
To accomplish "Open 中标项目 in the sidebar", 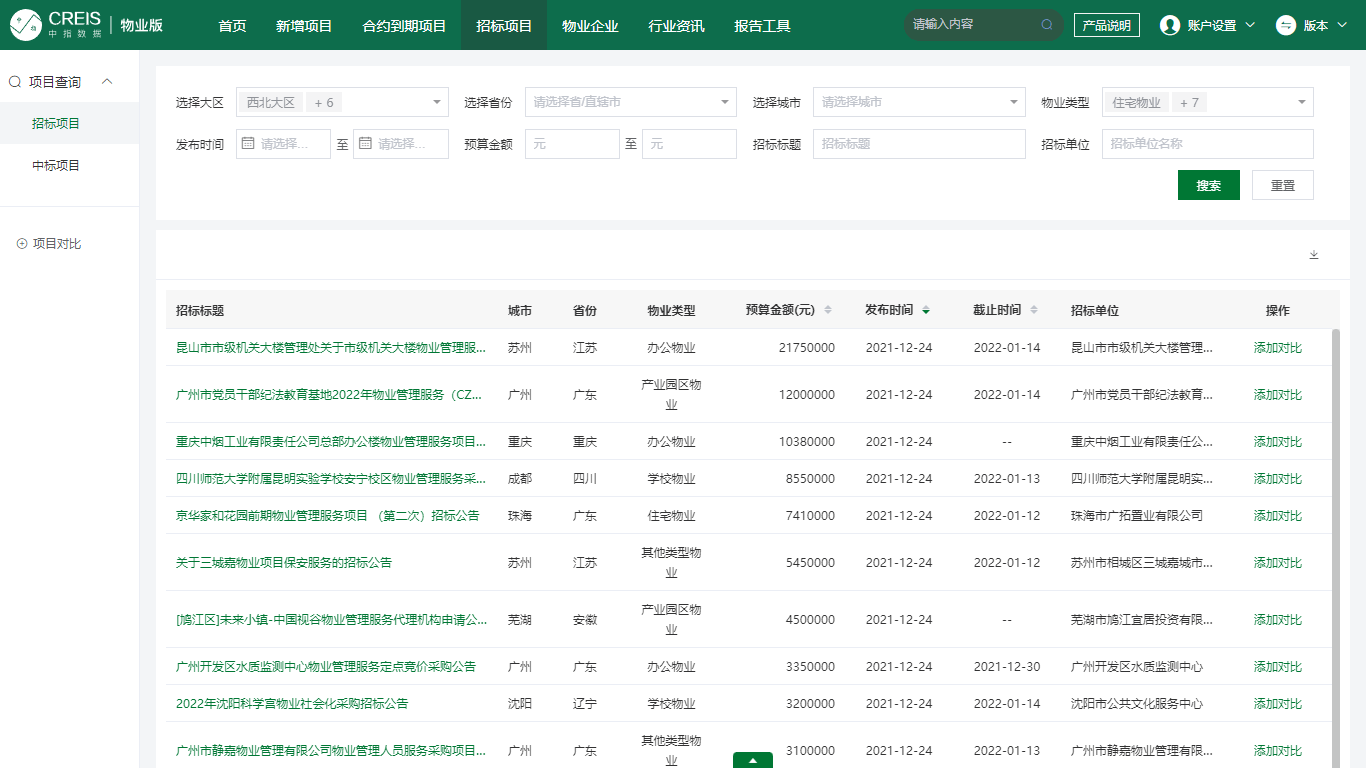I will tap(56, 166).
